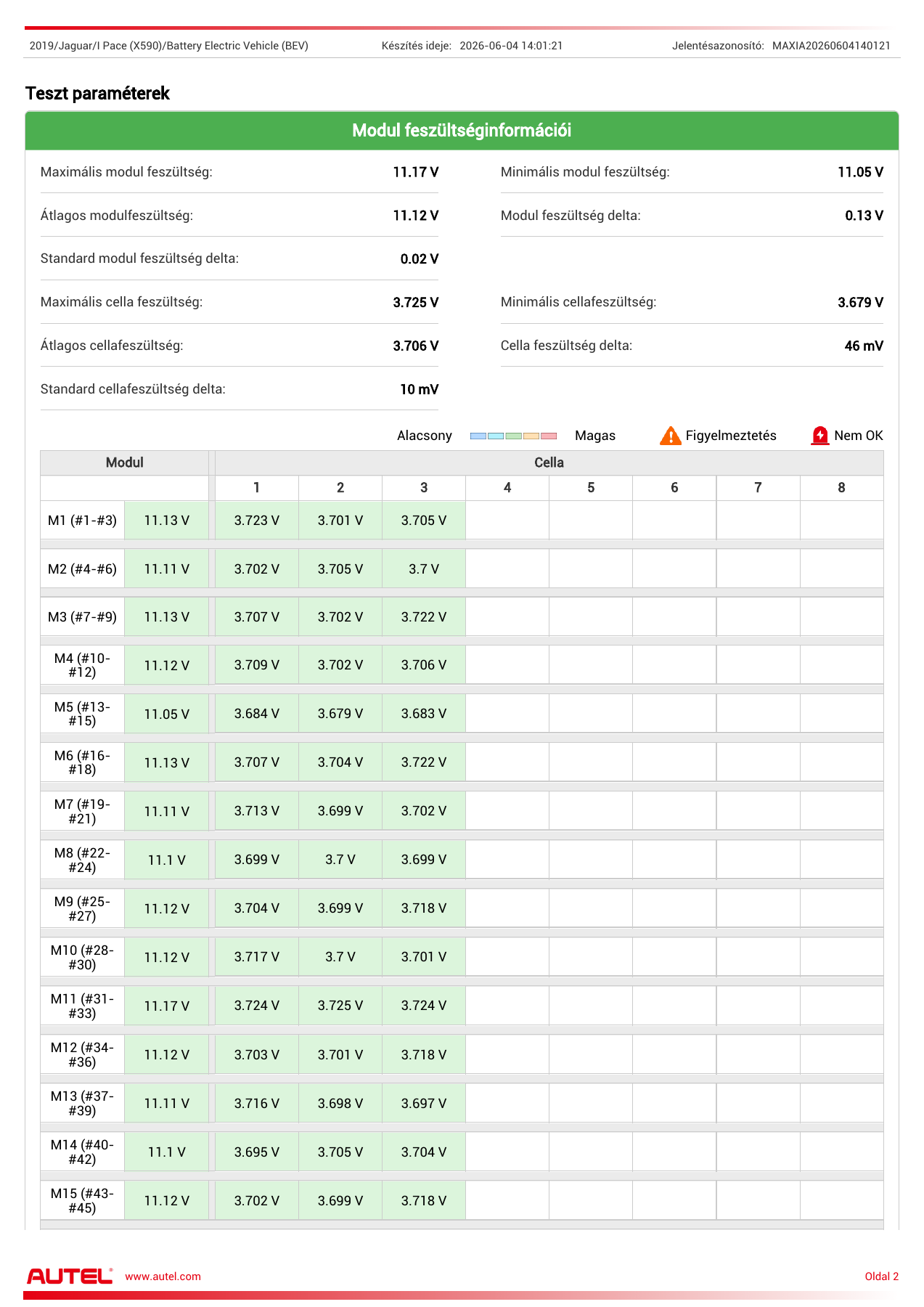
Task: Click the red Nem OK alarm icon
Action: click(x=819, y=436)
